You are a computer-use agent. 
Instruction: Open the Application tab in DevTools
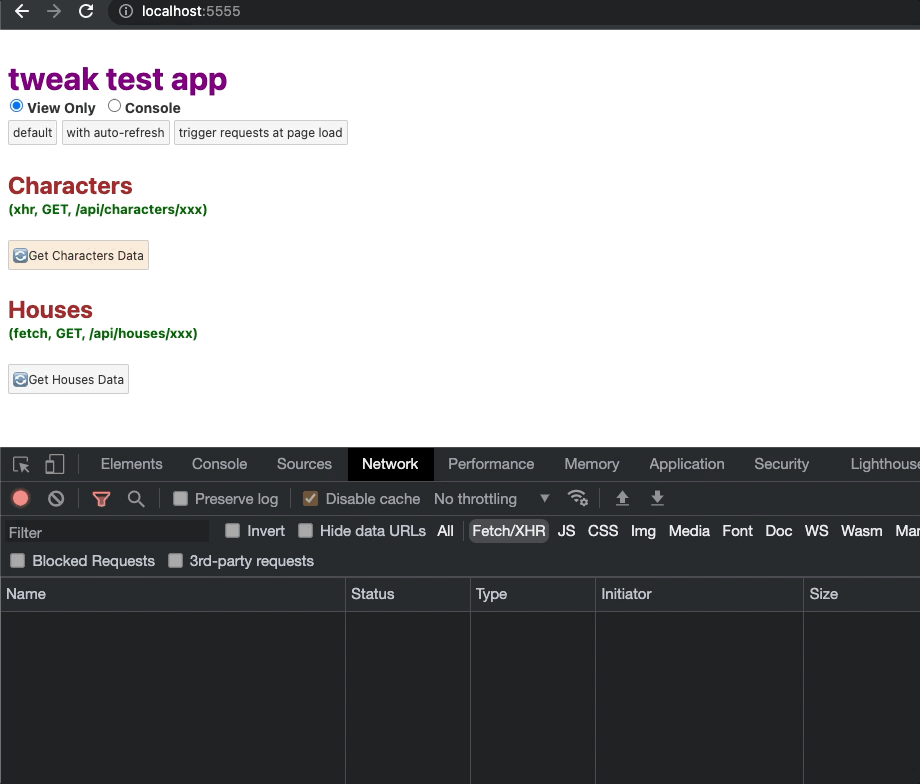[686, 464]
